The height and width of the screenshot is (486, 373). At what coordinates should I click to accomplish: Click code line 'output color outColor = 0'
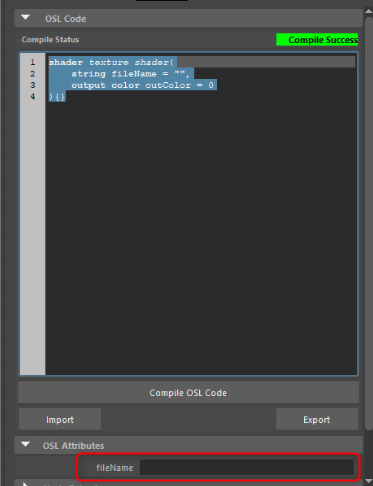(x=142, y=85)
